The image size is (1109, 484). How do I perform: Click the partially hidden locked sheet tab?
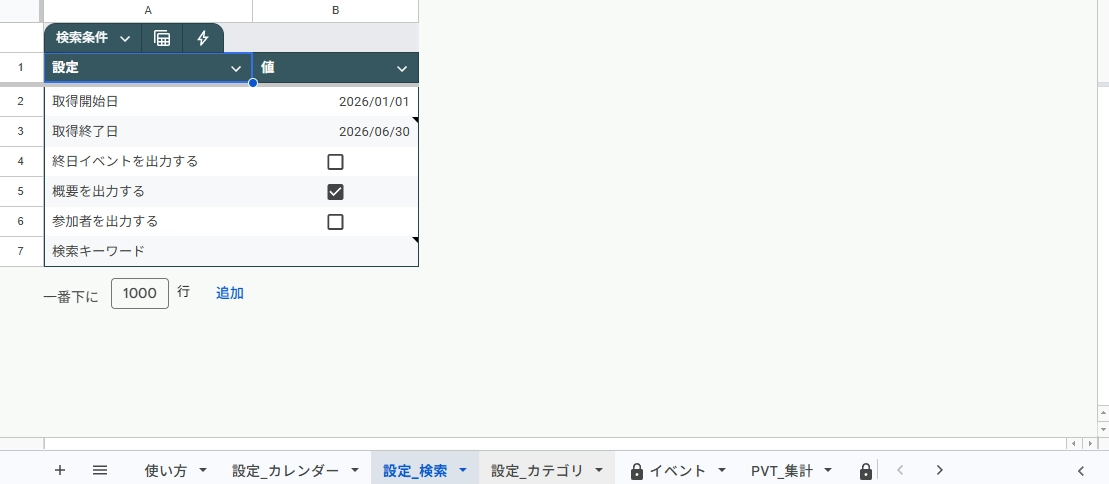[865, 471]
